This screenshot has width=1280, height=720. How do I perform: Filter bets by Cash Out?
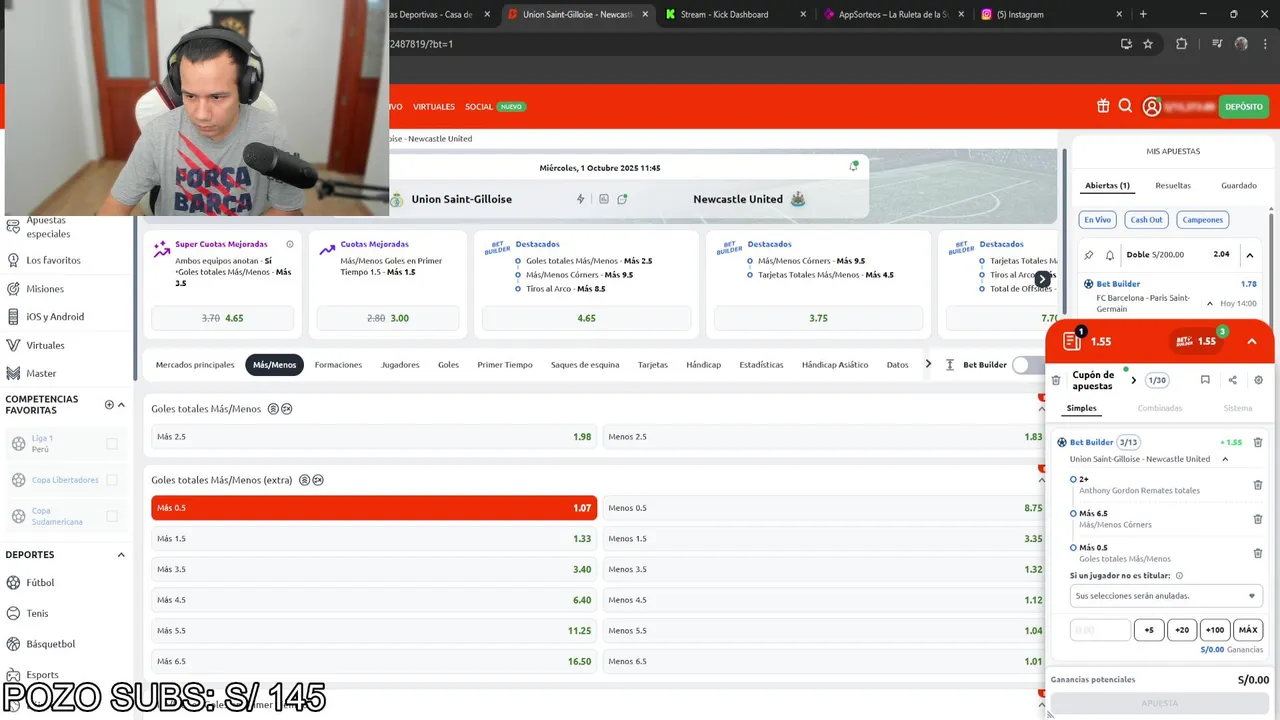(1146, 219)
